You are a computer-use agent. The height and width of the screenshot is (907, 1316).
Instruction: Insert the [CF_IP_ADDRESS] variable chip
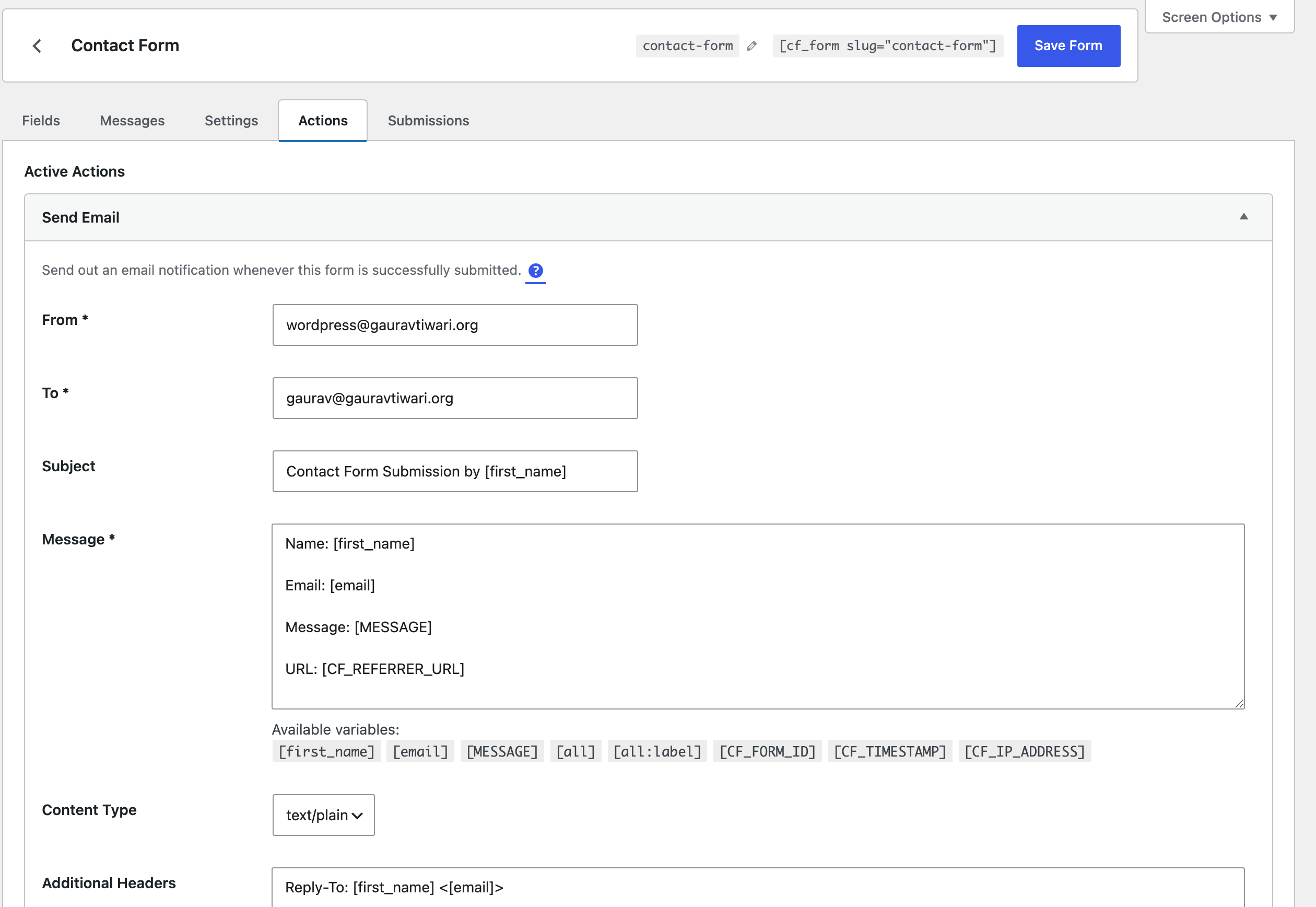coord(1024,751)
